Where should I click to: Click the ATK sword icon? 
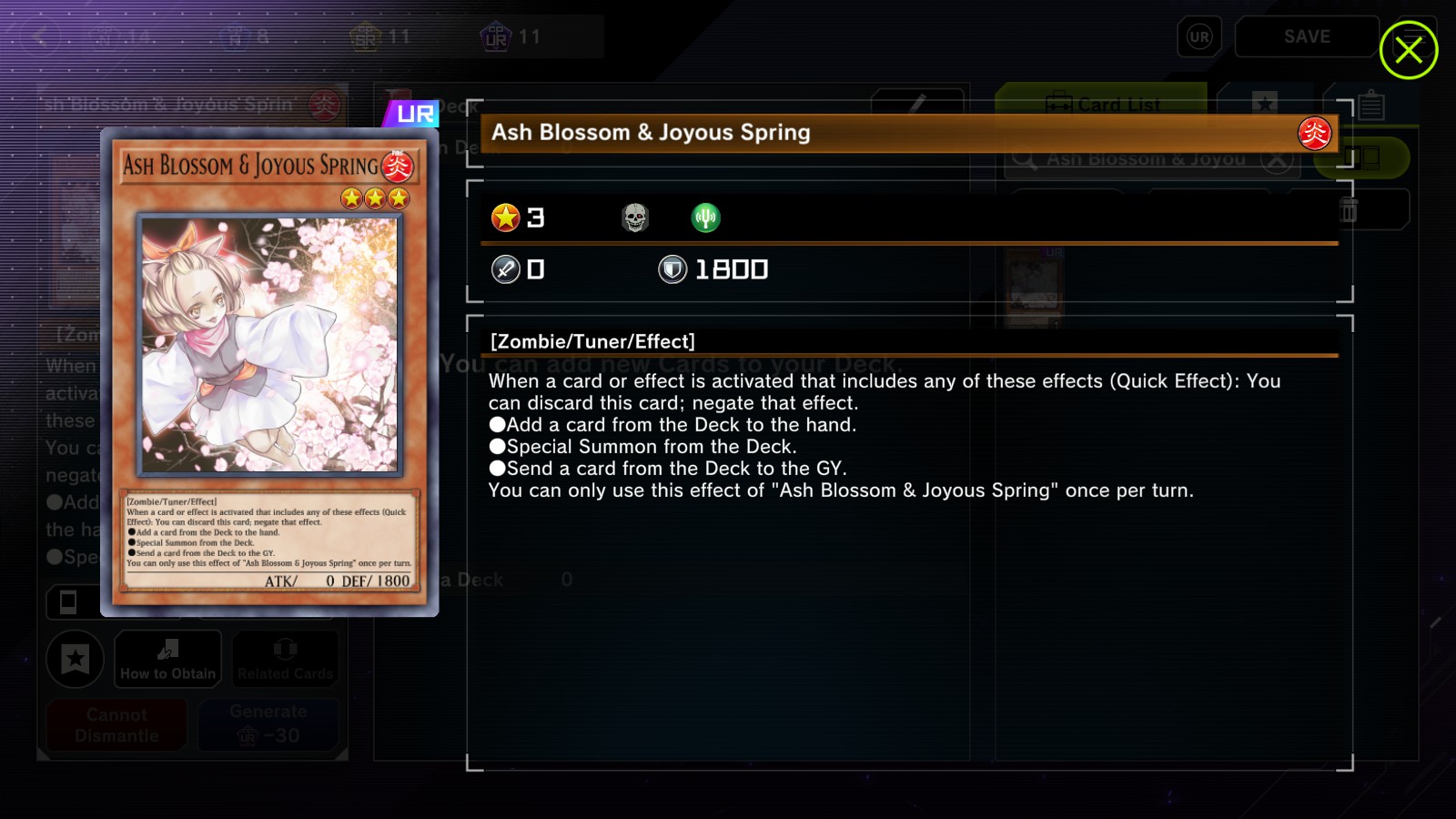(505, 269)
